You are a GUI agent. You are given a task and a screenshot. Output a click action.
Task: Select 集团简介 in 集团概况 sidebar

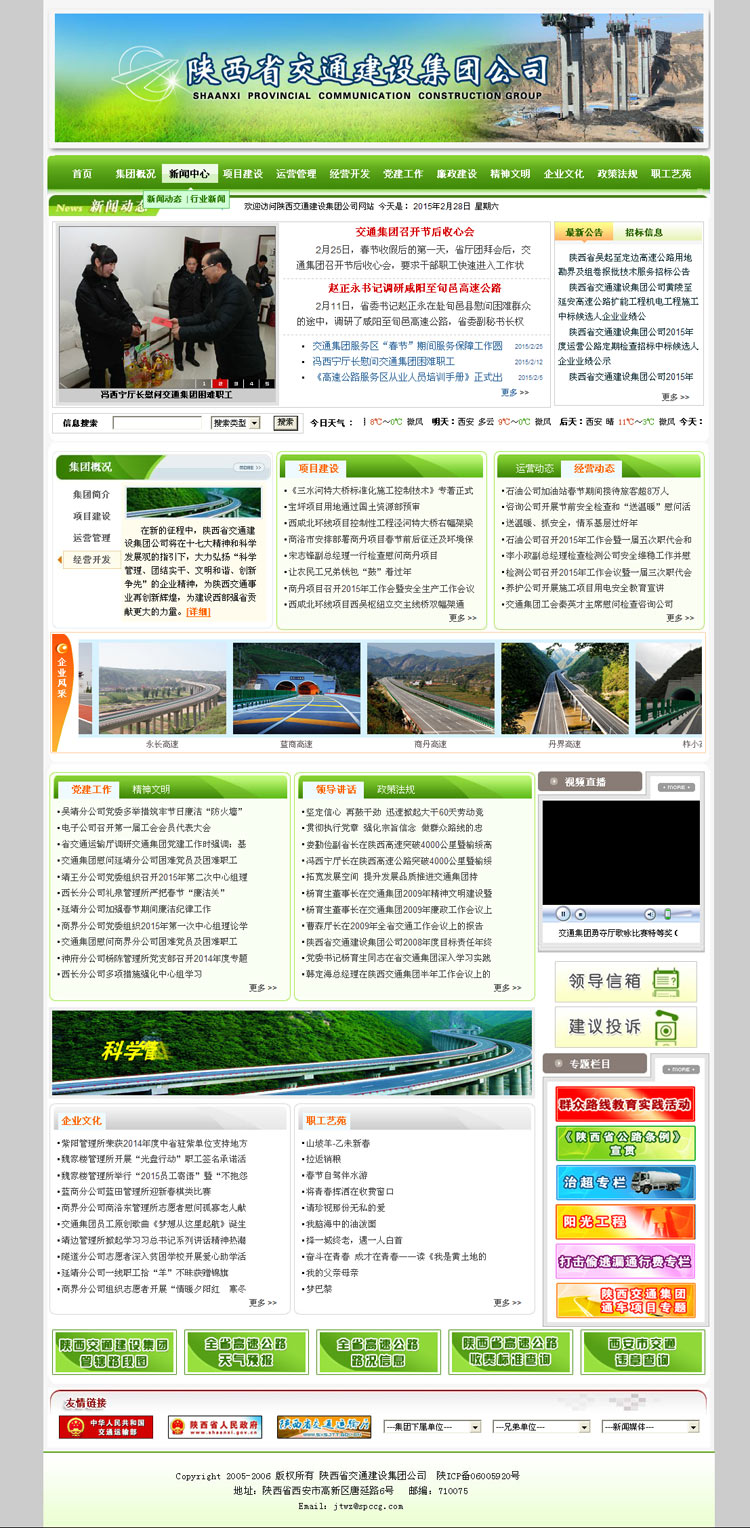(x=91, y=495)
